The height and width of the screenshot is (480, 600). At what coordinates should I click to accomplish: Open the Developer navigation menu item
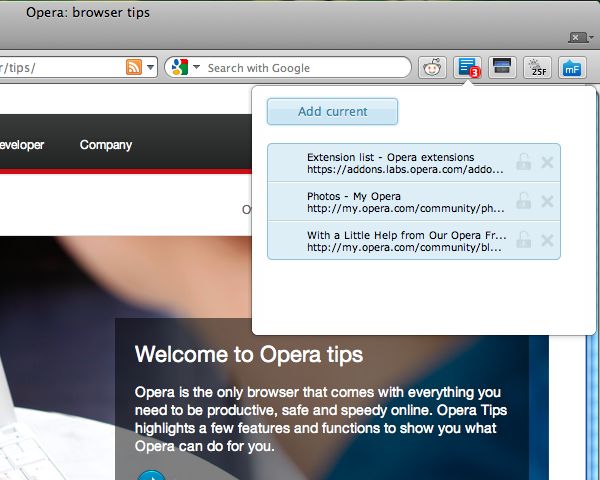(22, 145)
